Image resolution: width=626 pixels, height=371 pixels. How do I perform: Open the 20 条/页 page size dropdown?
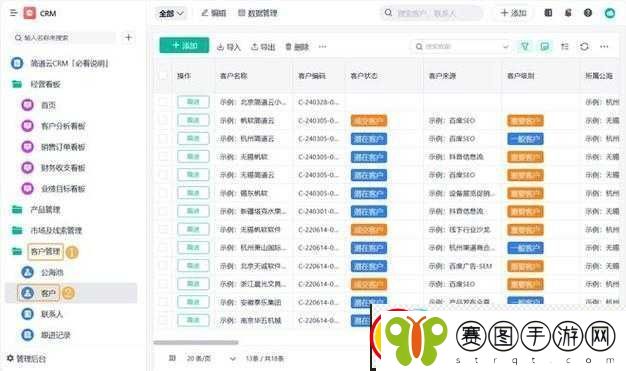coord(212,359)
